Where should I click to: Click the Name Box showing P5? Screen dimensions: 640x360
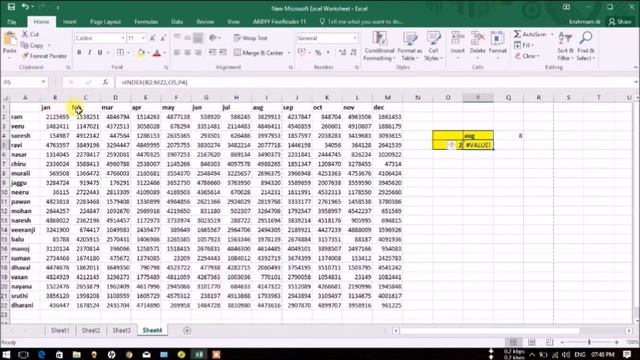click(x=21, y=82)
